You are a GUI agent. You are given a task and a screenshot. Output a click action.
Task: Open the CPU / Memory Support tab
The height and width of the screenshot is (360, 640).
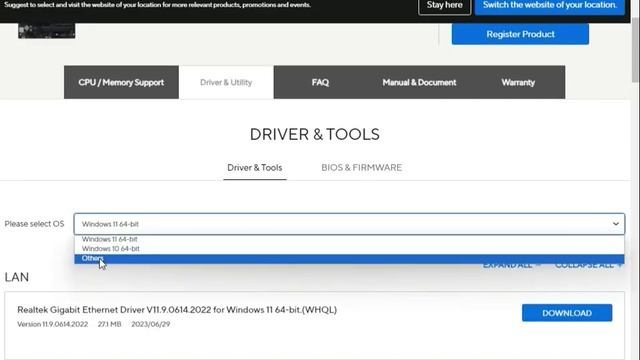pos(121,82)
